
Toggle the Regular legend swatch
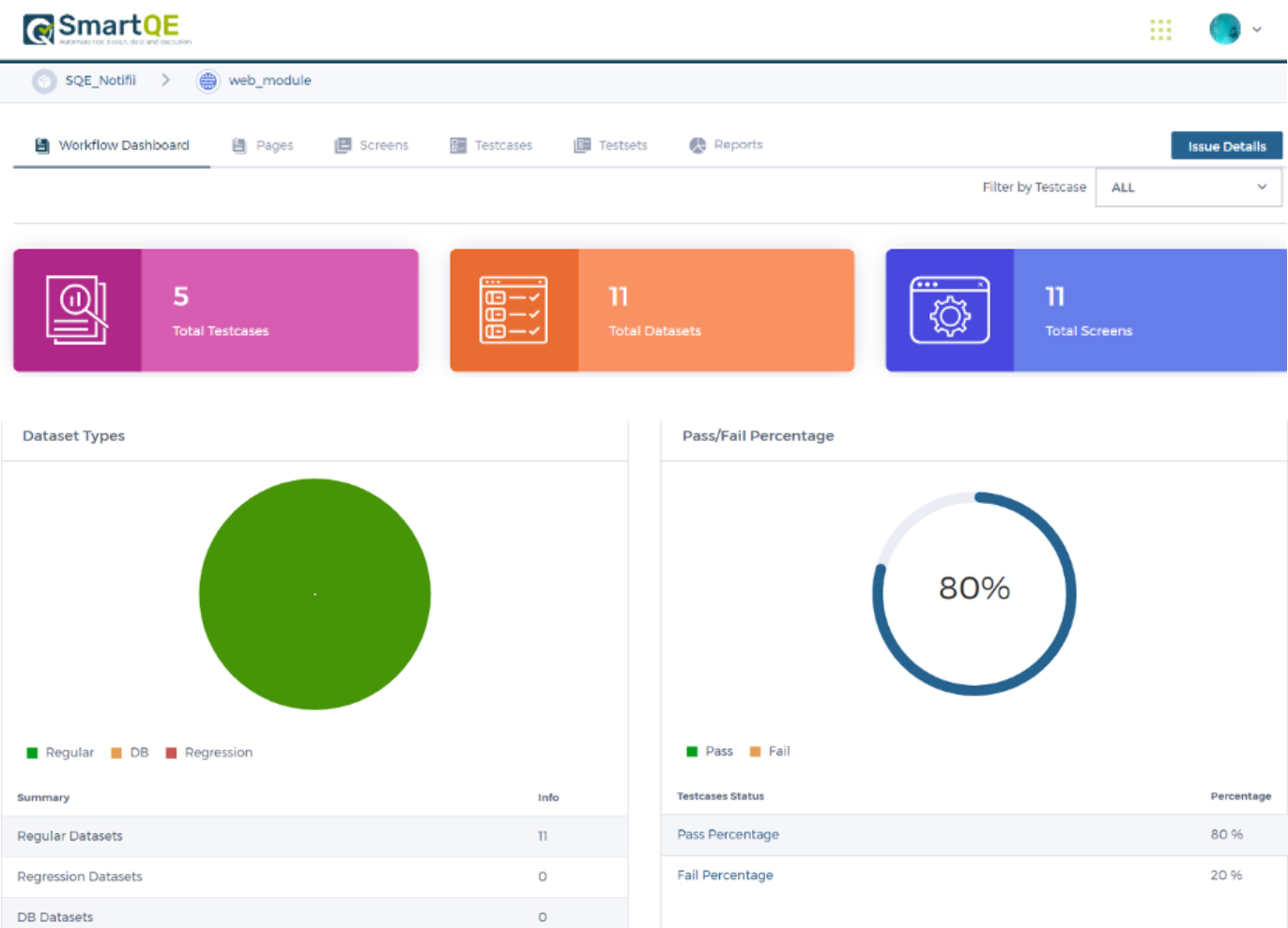click(x=32, y=753)
